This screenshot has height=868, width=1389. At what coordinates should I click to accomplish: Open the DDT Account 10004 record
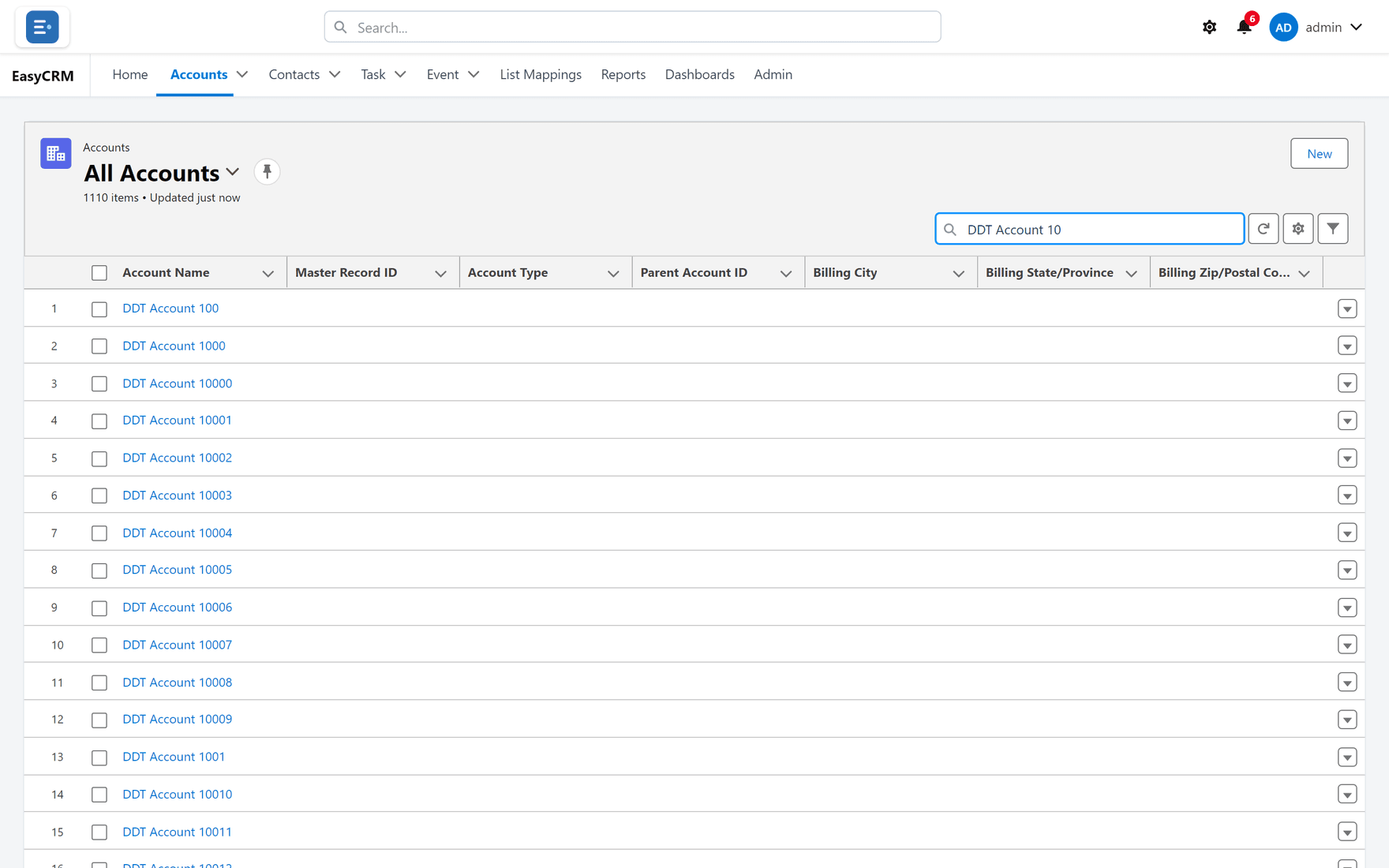tap(177, 533)
